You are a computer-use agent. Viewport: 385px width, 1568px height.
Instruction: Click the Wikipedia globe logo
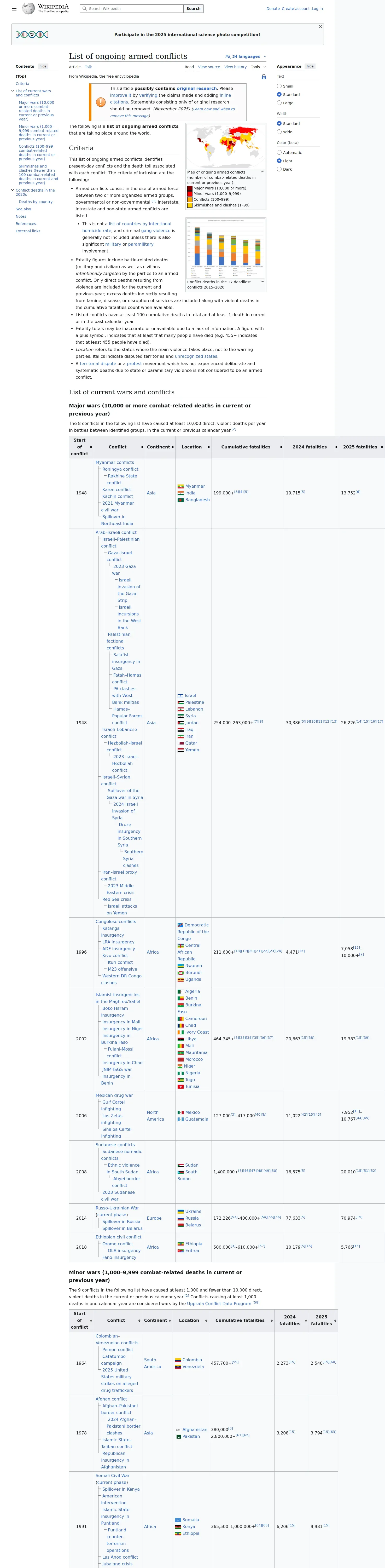pyautogui.click(x=28, y=9)
